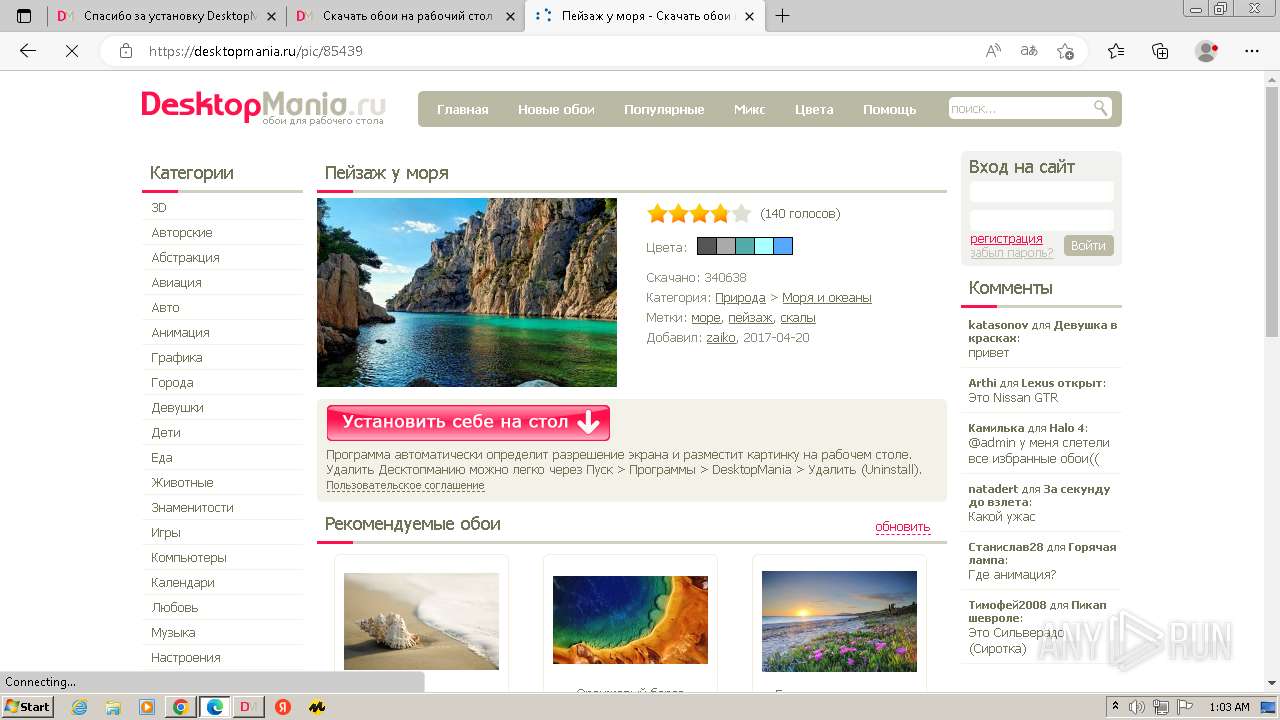
Task: Open the Start menu
Action: coord(28,707)
